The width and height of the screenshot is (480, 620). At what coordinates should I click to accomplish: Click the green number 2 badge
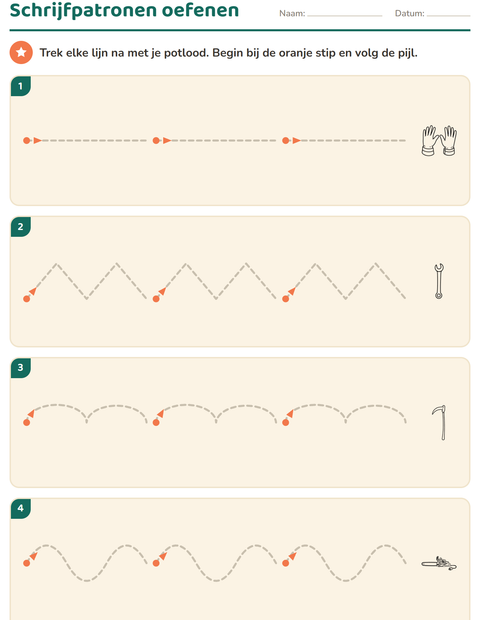[21, 227]
